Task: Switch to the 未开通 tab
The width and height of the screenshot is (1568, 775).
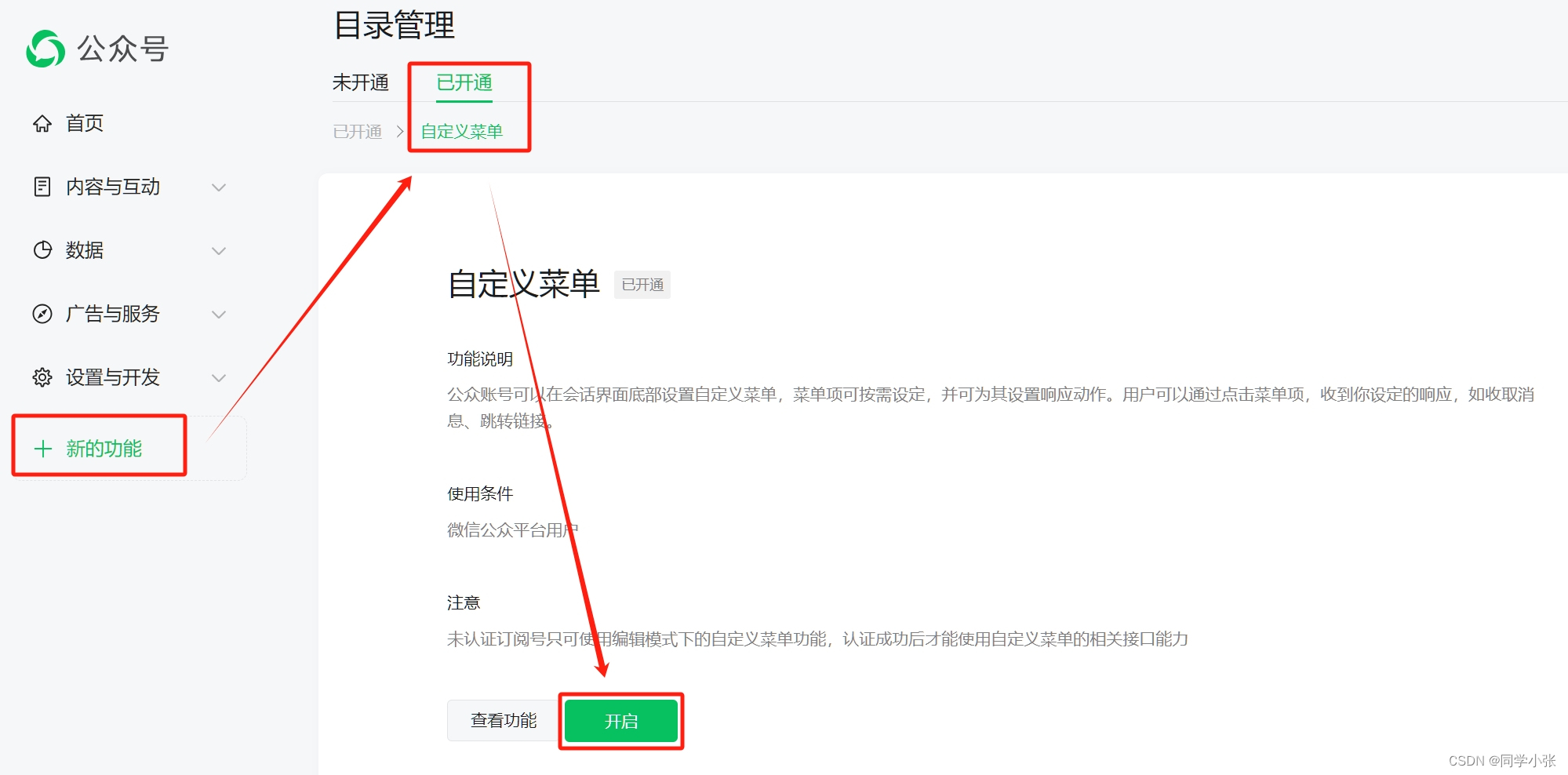Action: 362,83
